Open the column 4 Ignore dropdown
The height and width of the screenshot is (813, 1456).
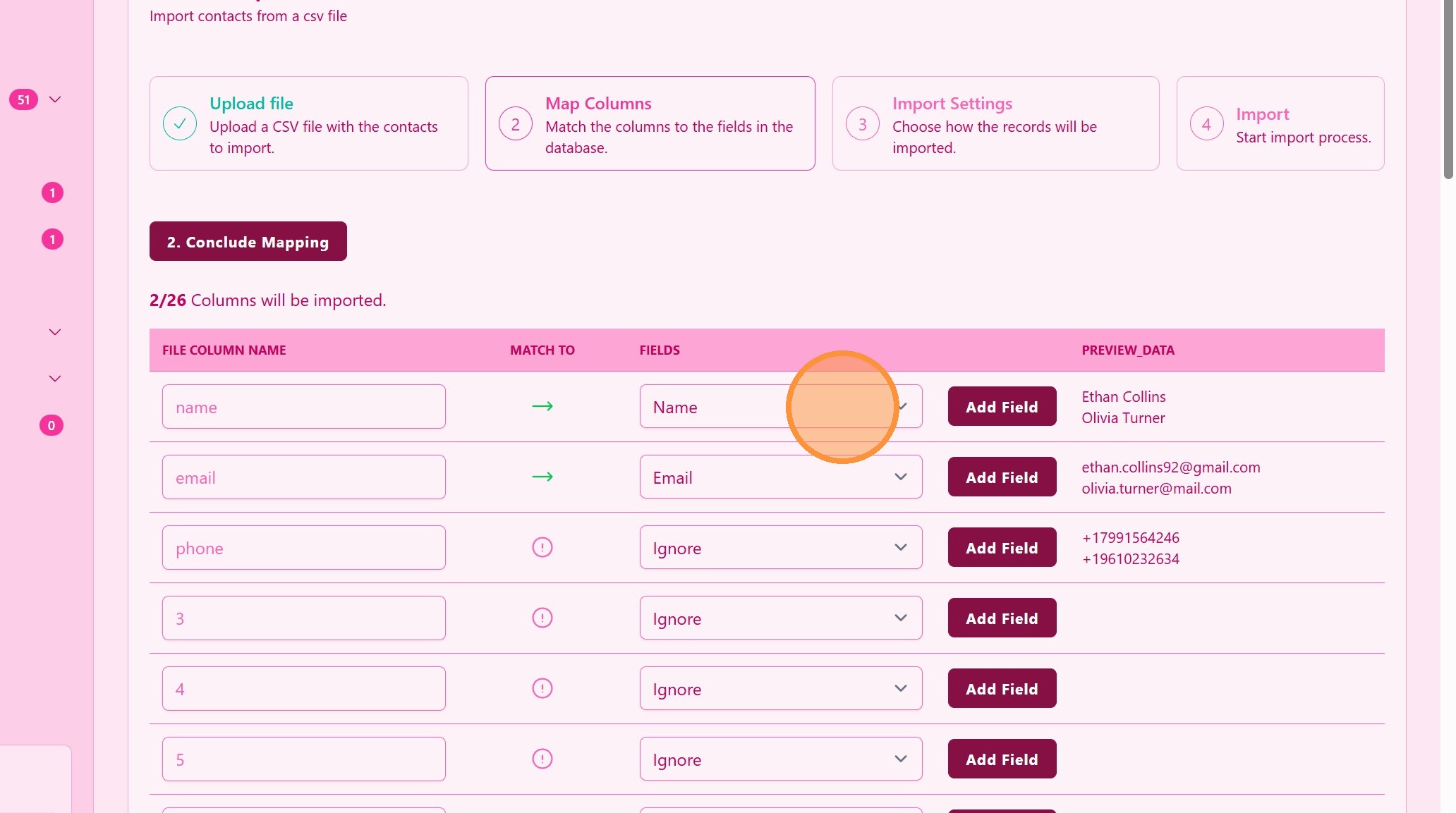(780, 688)
